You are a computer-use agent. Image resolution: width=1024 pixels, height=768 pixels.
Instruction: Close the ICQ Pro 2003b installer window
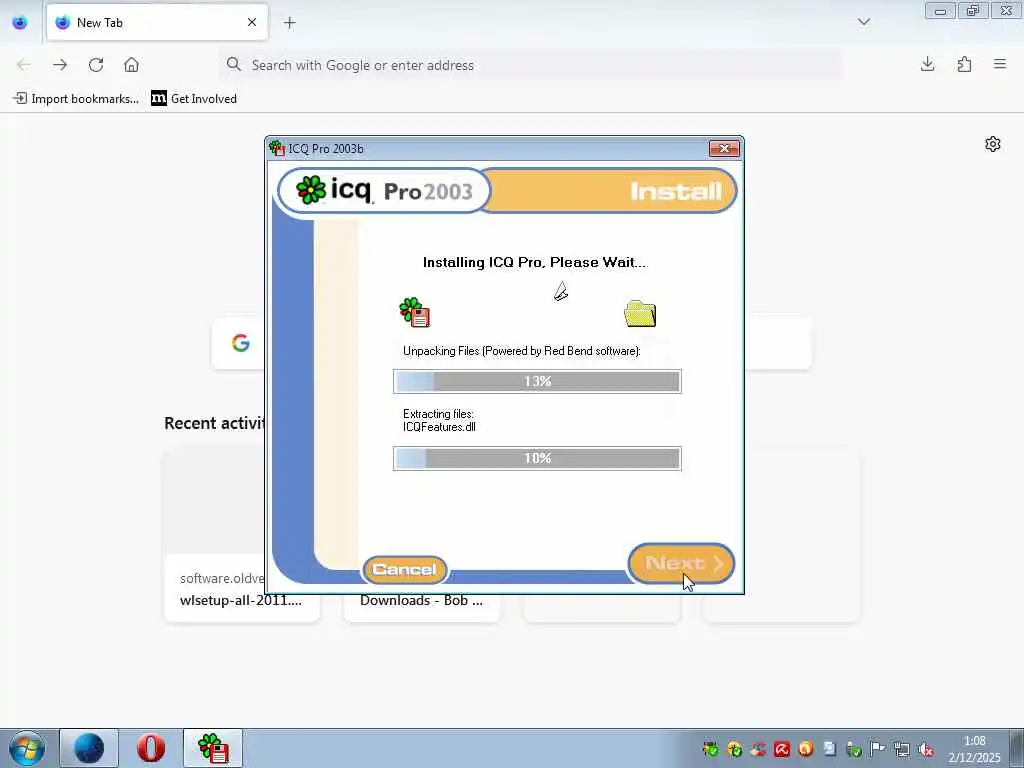tap(724, 149)
